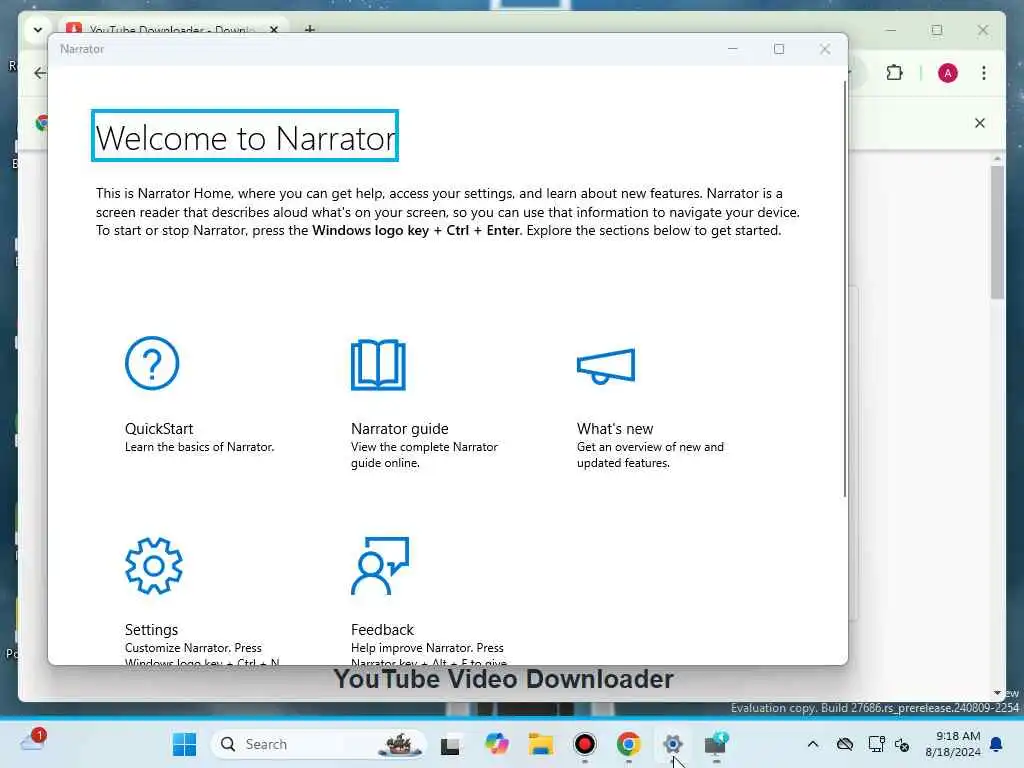Click the OneDrive cloud tray icon
Screen dimensions: 1024x768
click(844, 744)
